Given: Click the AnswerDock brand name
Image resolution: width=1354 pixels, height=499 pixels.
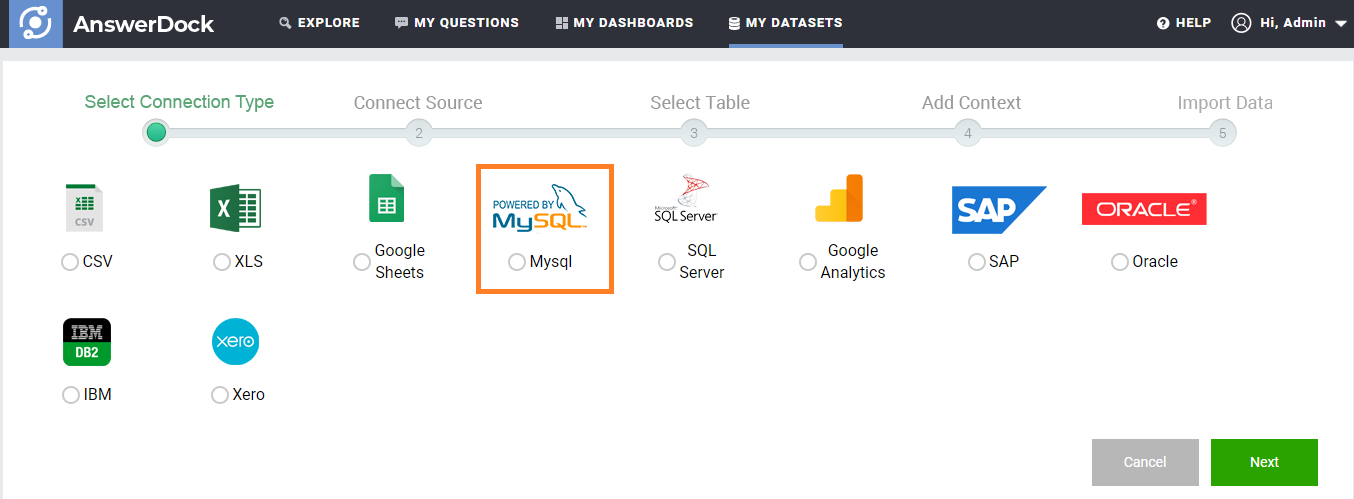Looking at the screenshot, I should [143, 24].
